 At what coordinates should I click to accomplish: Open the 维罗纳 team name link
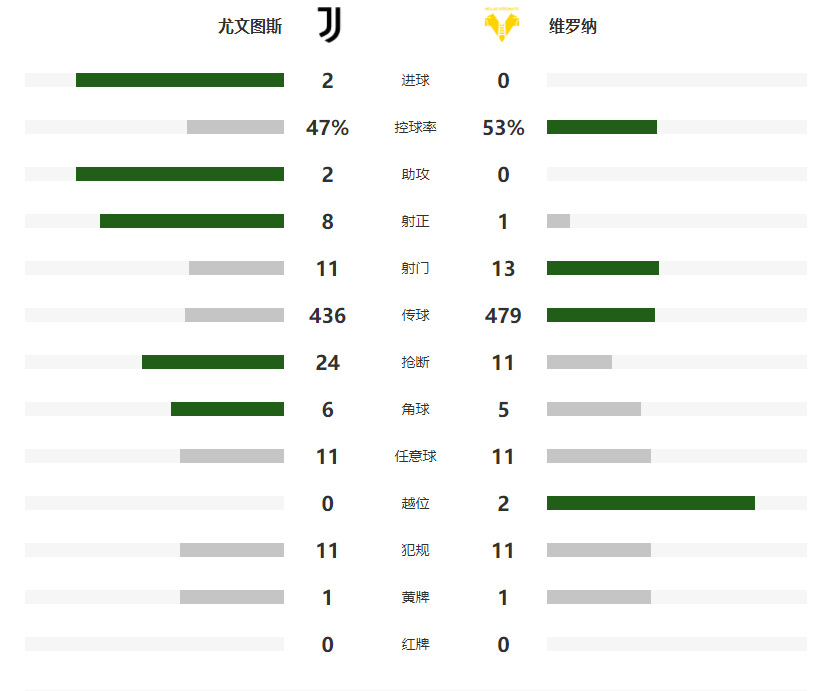point(572,26)
